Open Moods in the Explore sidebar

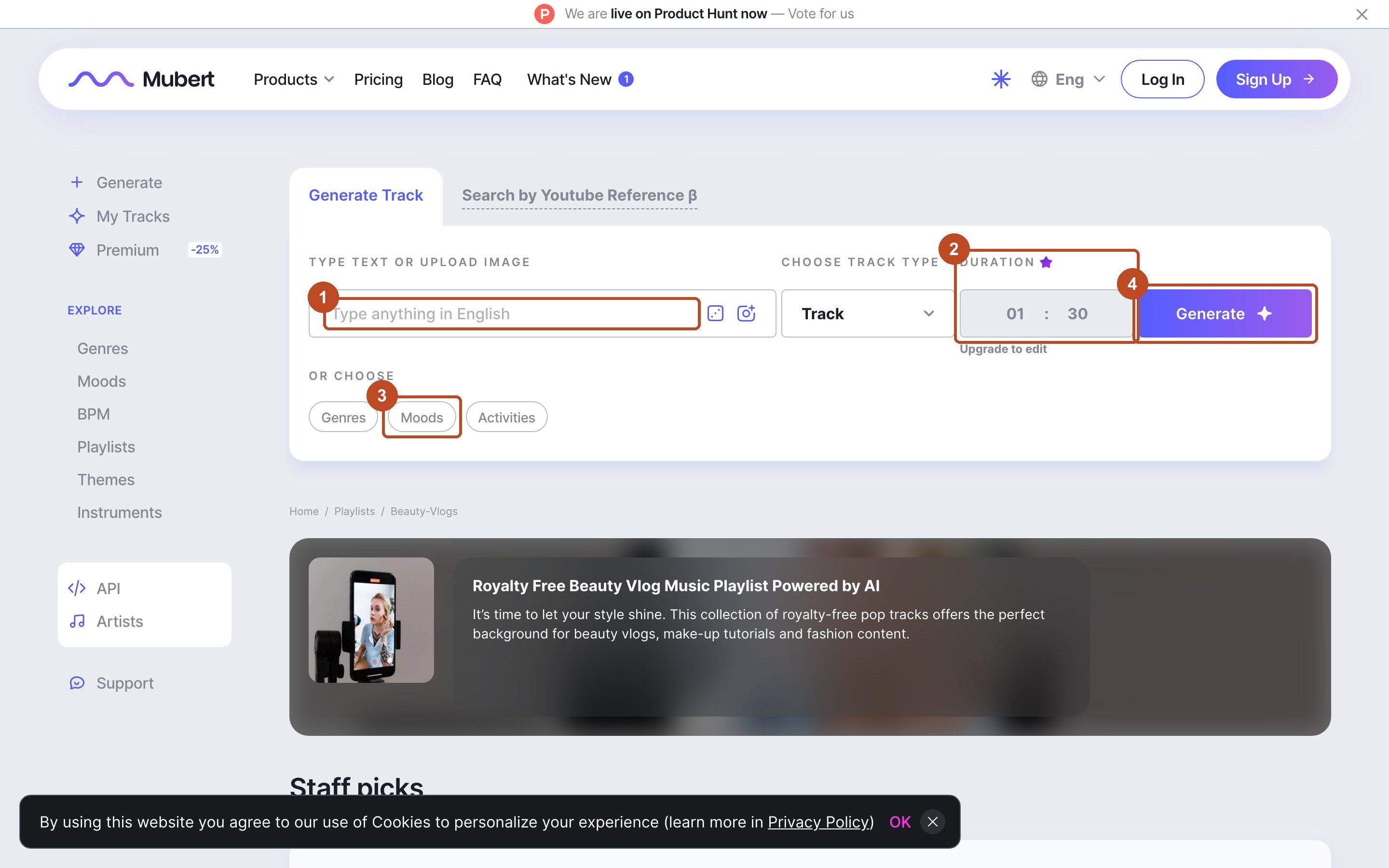click(102, 381)
